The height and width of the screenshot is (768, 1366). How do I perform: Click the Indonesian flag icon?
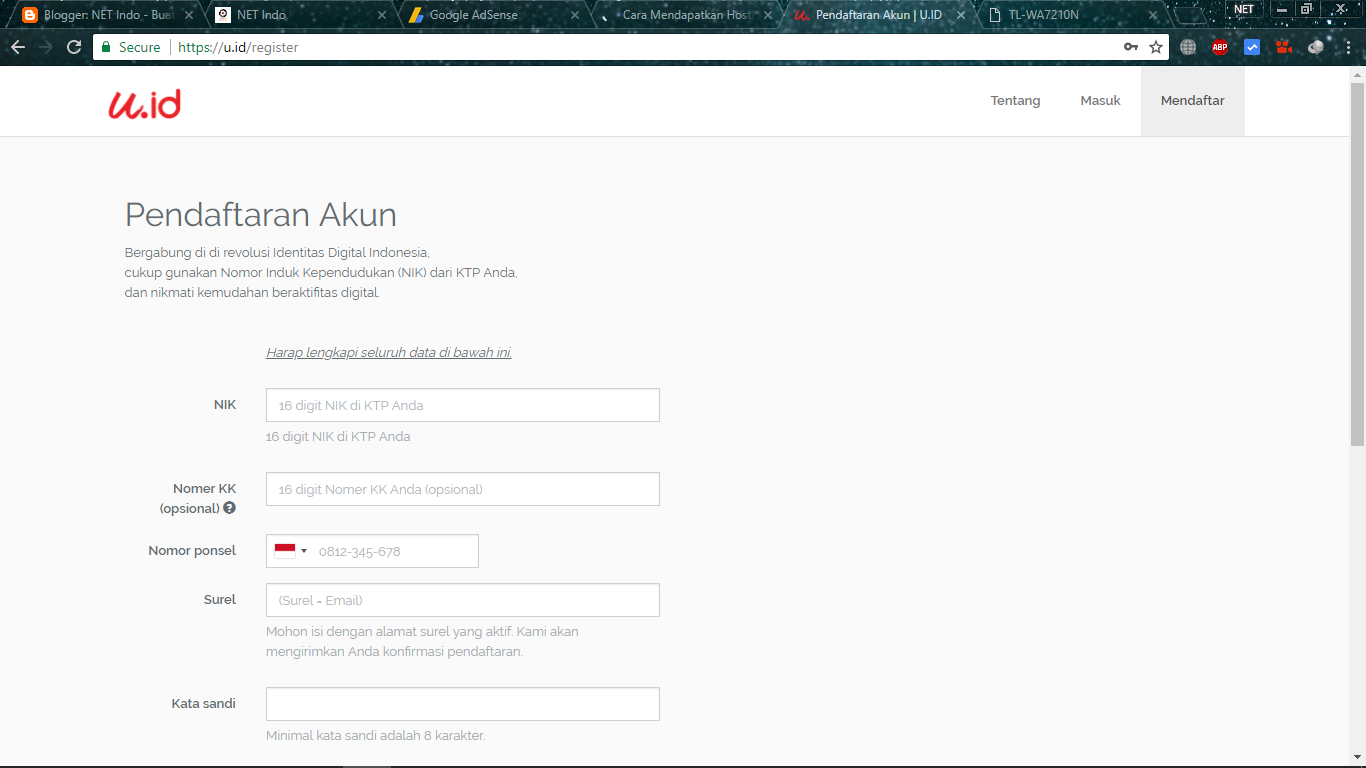(285, 551)
